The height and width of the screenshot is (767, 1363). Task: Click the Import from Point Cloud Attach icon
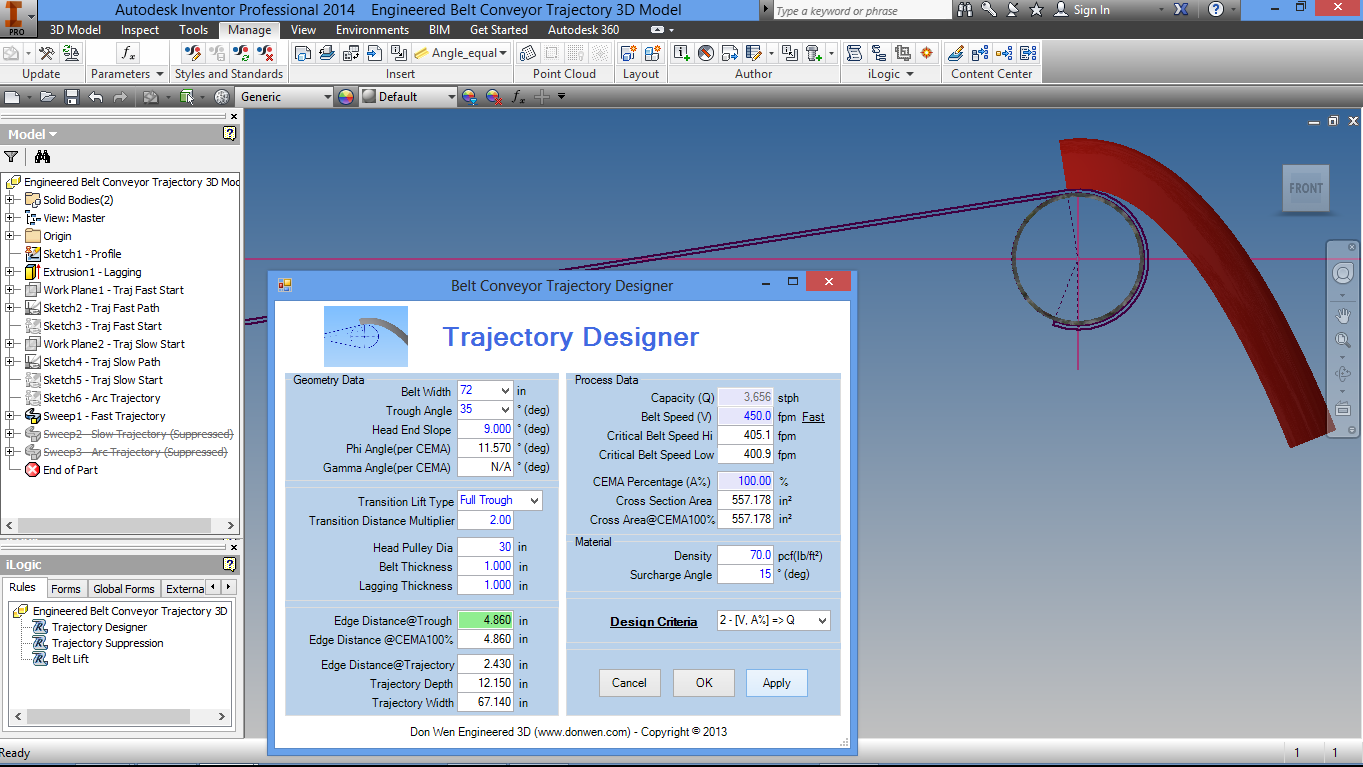[x=527, y=53]
